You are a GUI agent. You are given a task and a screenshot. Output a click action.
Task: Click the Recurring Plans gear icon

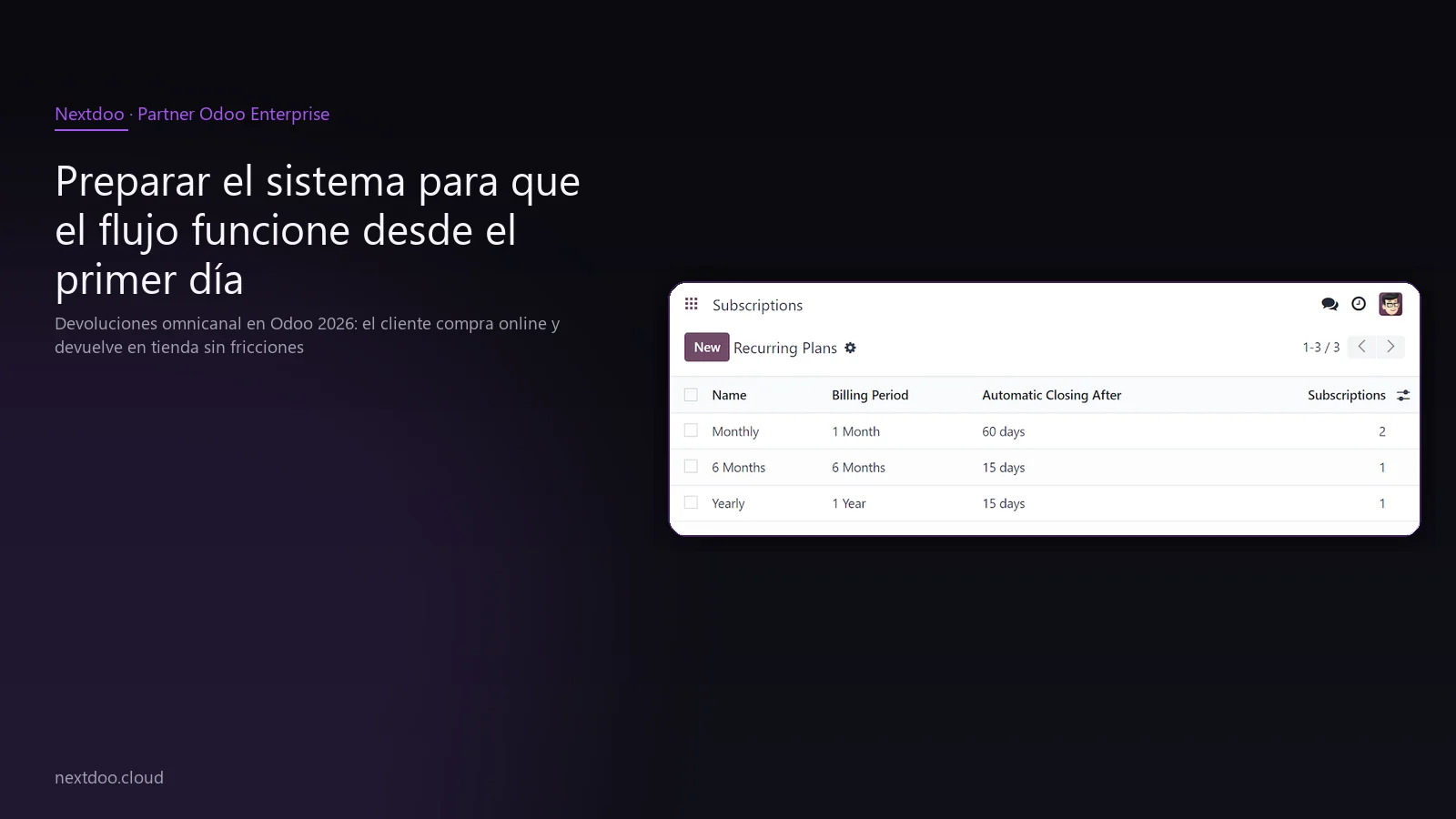point(850,348)
